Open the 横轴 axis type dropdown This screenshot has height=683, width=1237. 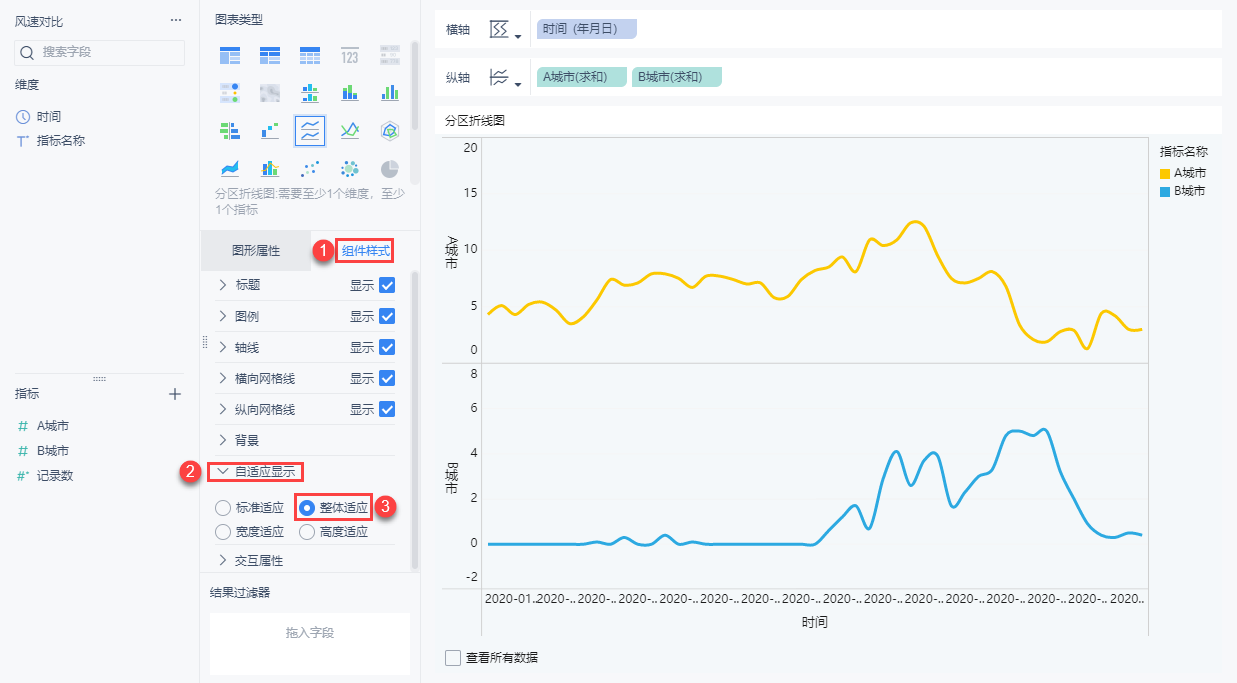click(506, 30)
